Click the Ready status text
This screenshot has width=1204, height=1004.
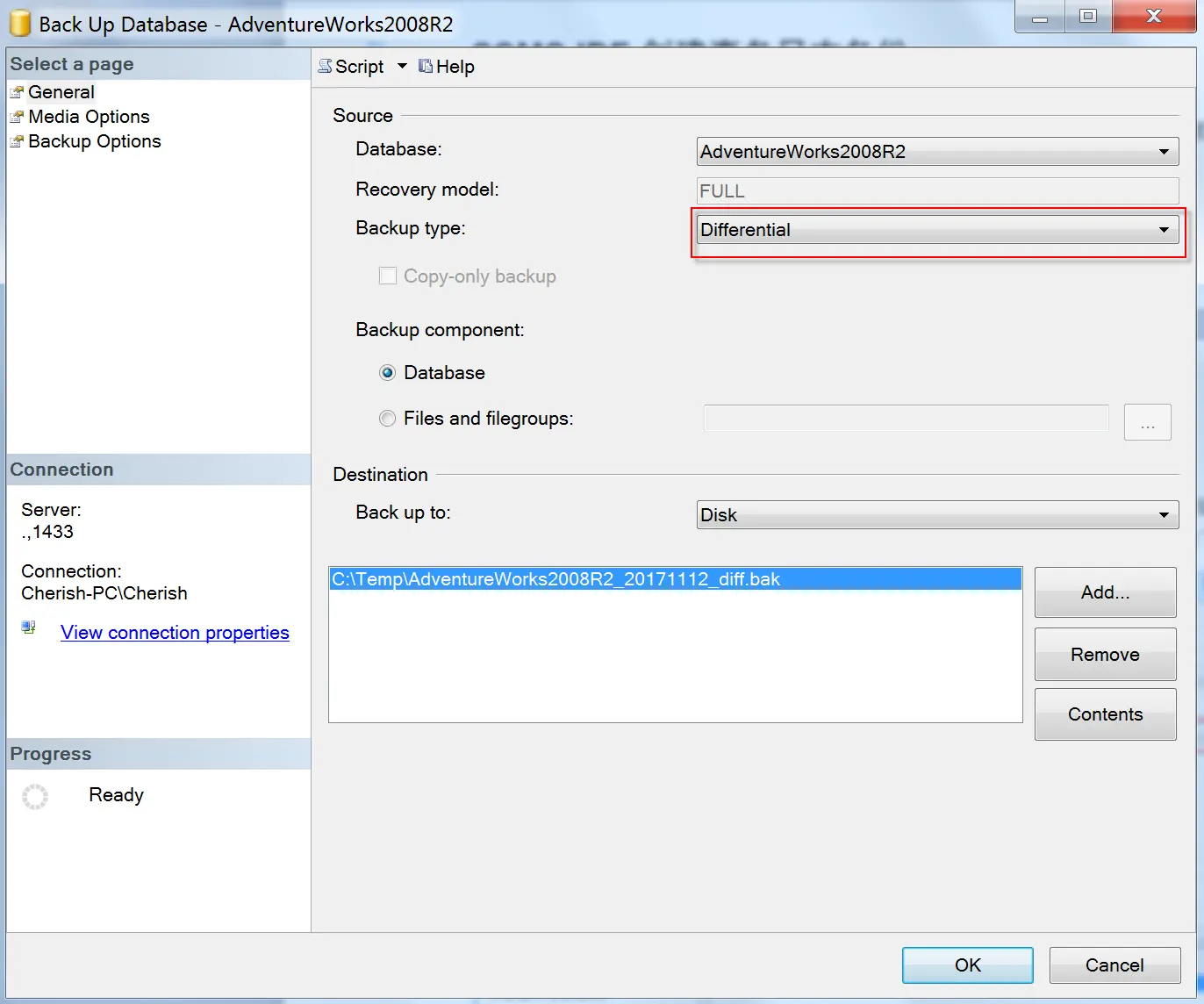tap(116, 795)
